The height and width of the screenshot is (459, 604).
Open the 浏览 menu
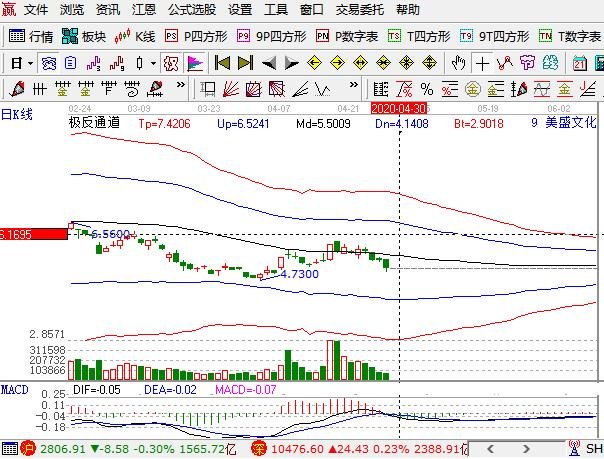[72, 9]
